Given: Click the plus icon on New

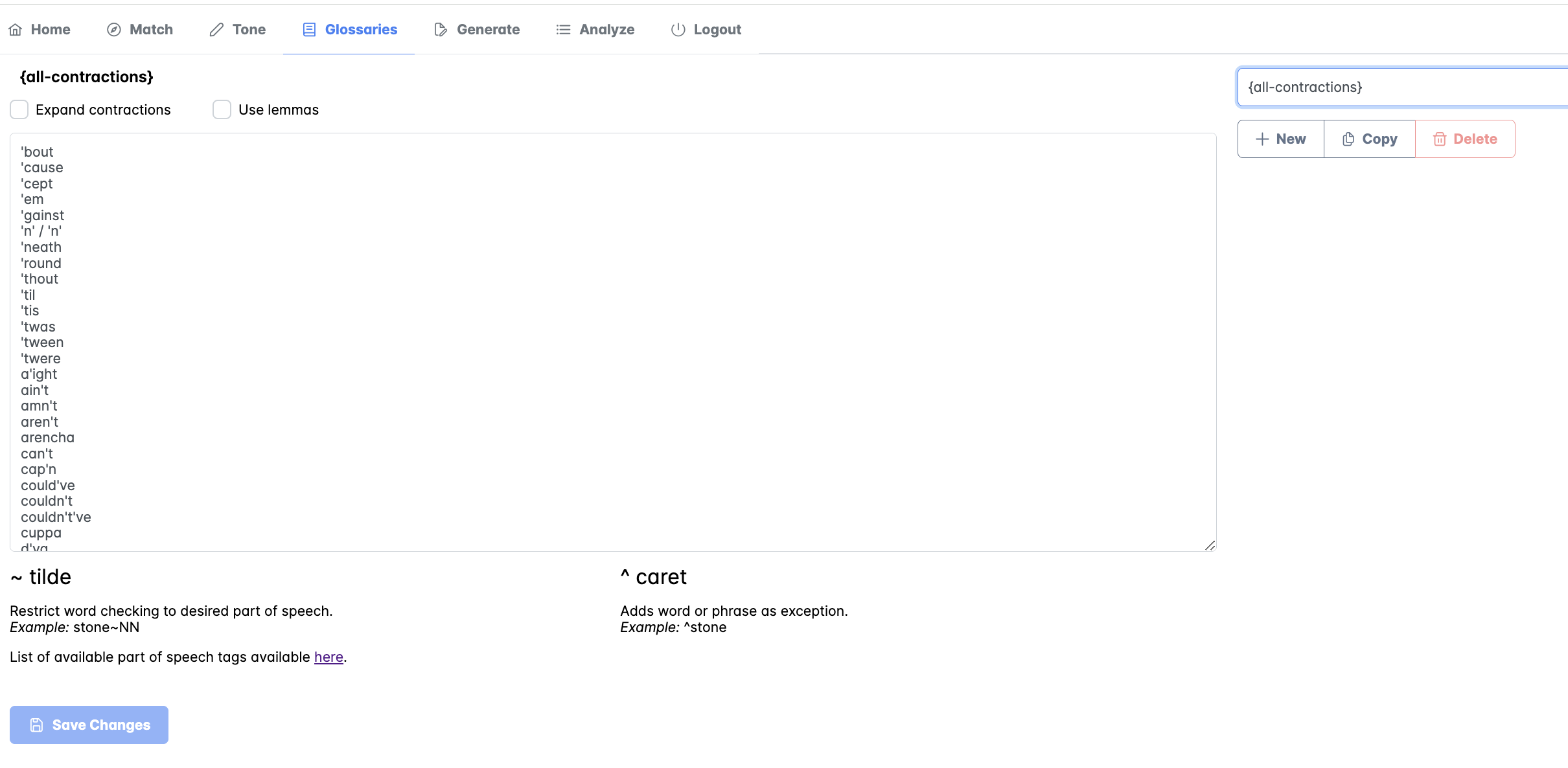Looking at the screenshot, I should point(1262,139).
